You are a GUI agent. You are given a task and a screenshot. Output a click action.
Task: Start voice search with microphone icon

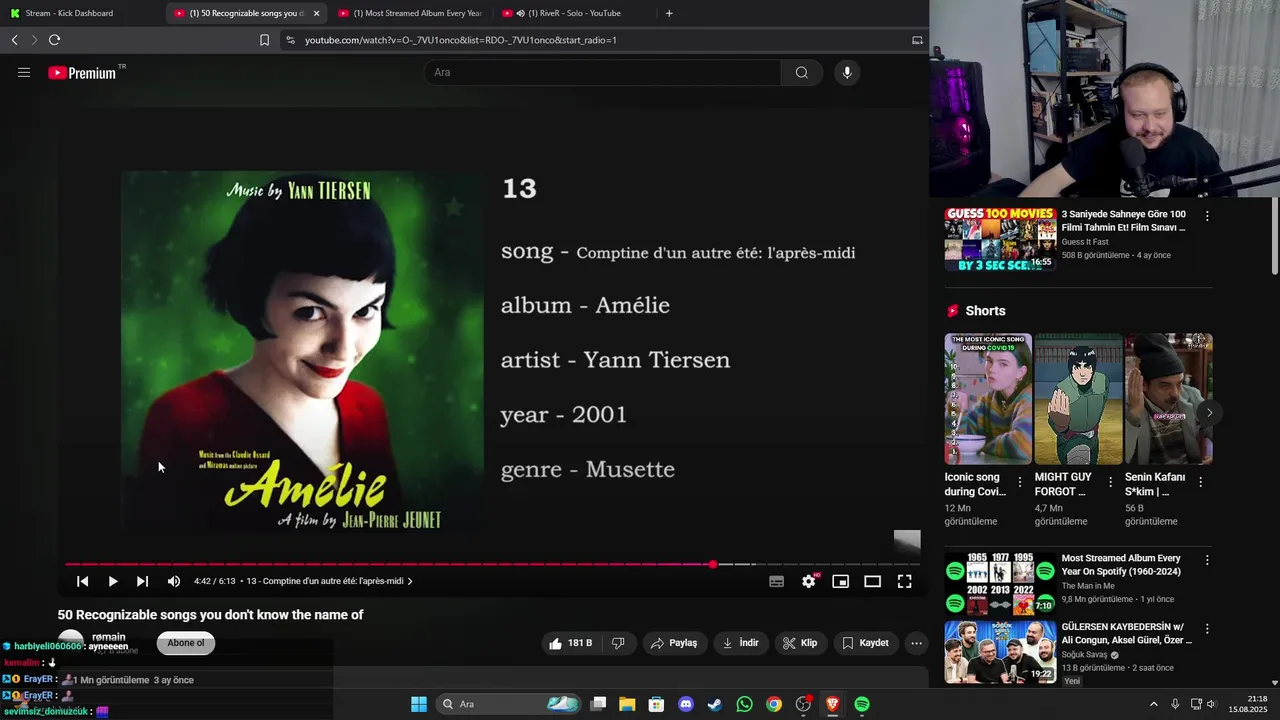(x=847, y=72)
